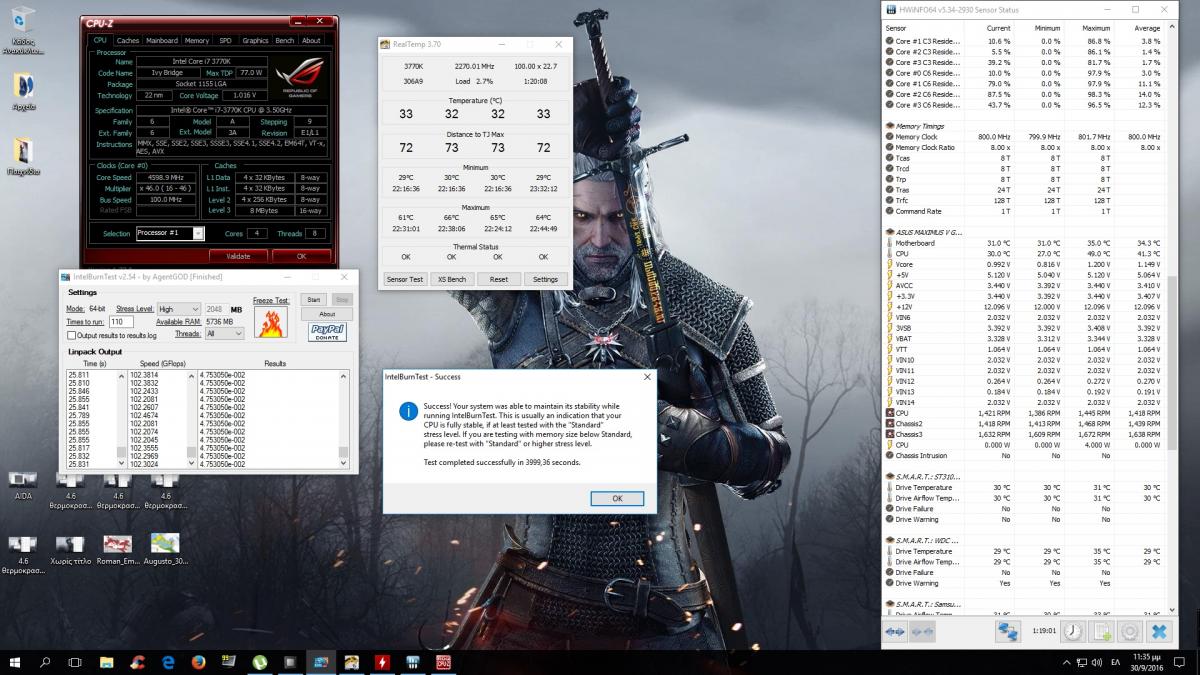
Task: Click HWiNFO expand columns arrows icon
Action: point(896,631)
